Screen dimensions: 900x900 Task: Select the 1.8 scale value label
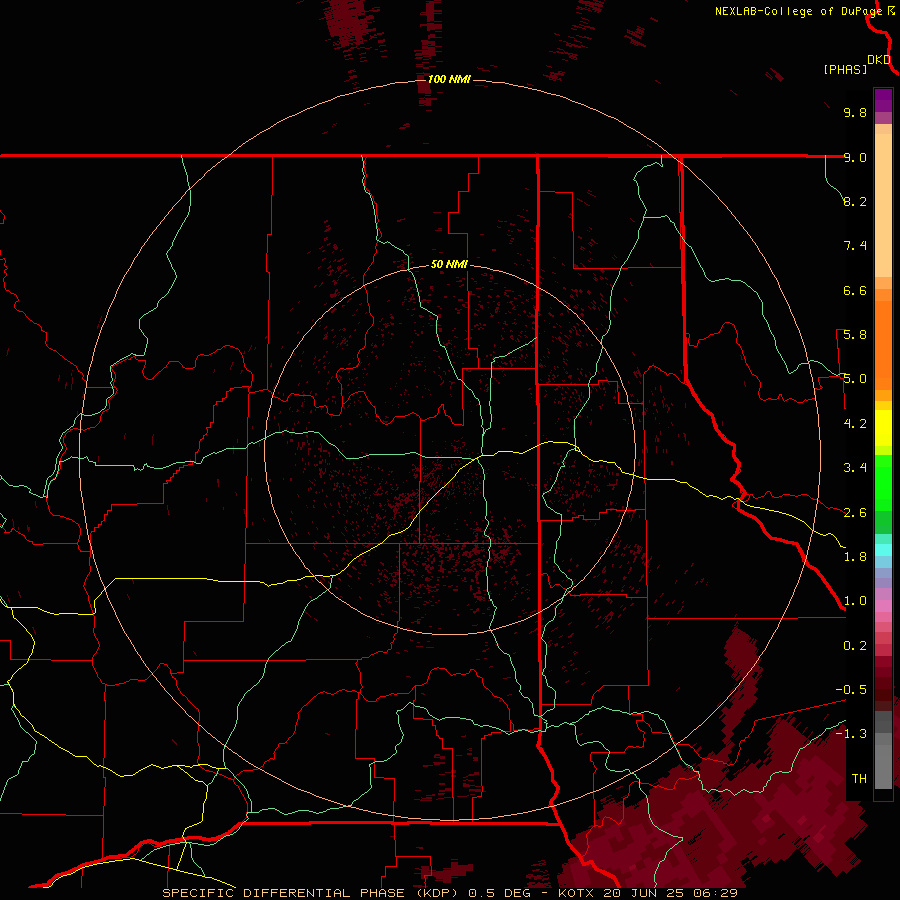(x=855, y=557)
